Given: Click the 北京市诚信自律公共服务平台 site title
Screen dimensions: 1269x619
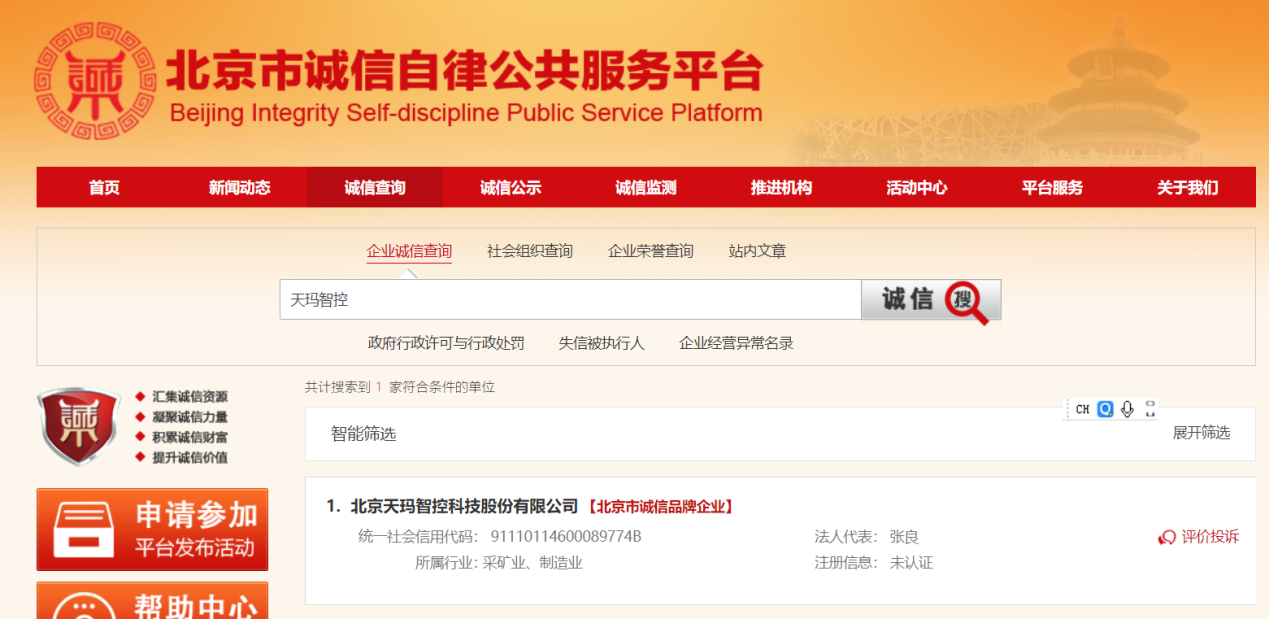Looking at the screenshot, I should (x=464, y=72).
